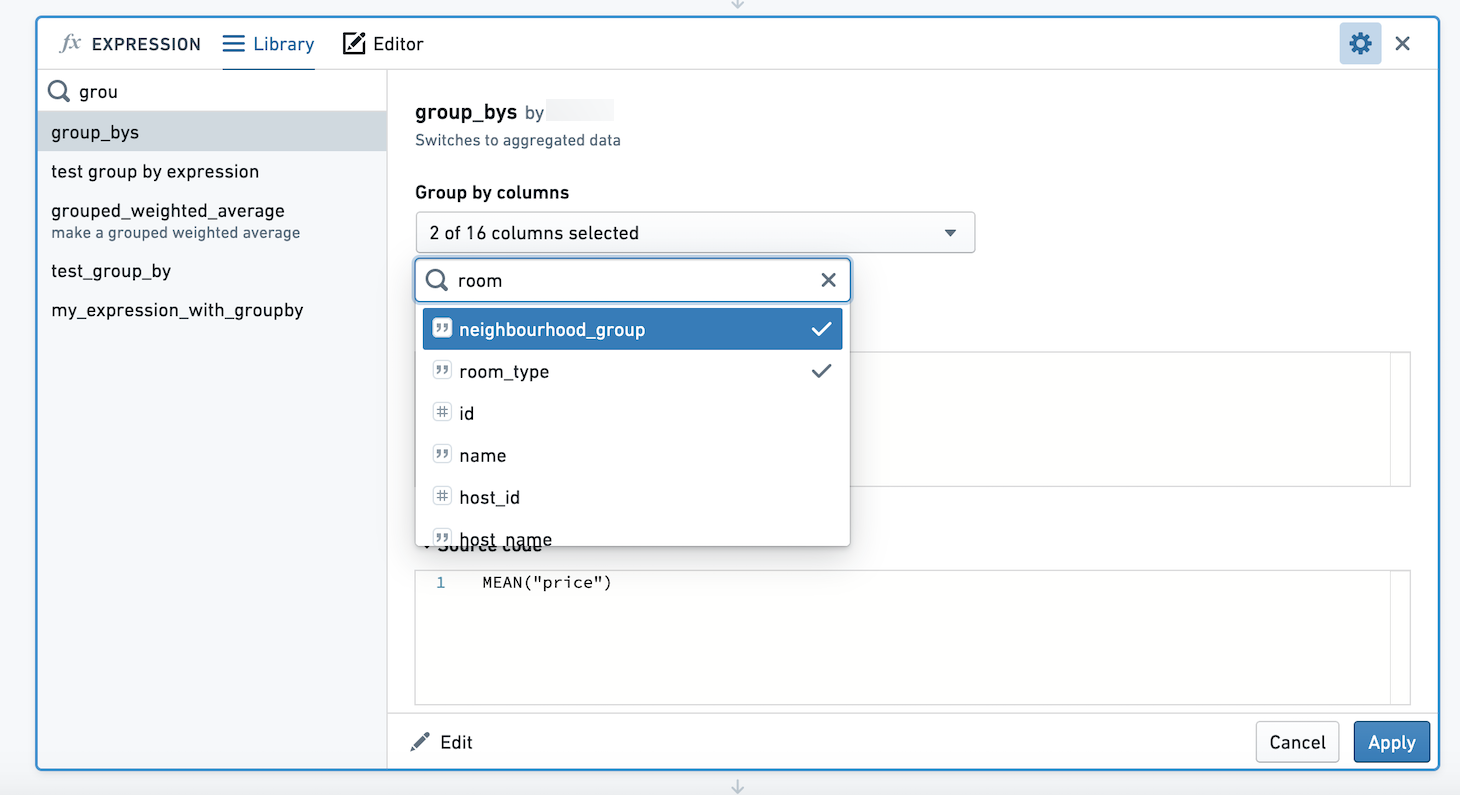This screenshot has width=1460, height=795.
Task: Switch to the Editor tab
Action: coord(384,44)
